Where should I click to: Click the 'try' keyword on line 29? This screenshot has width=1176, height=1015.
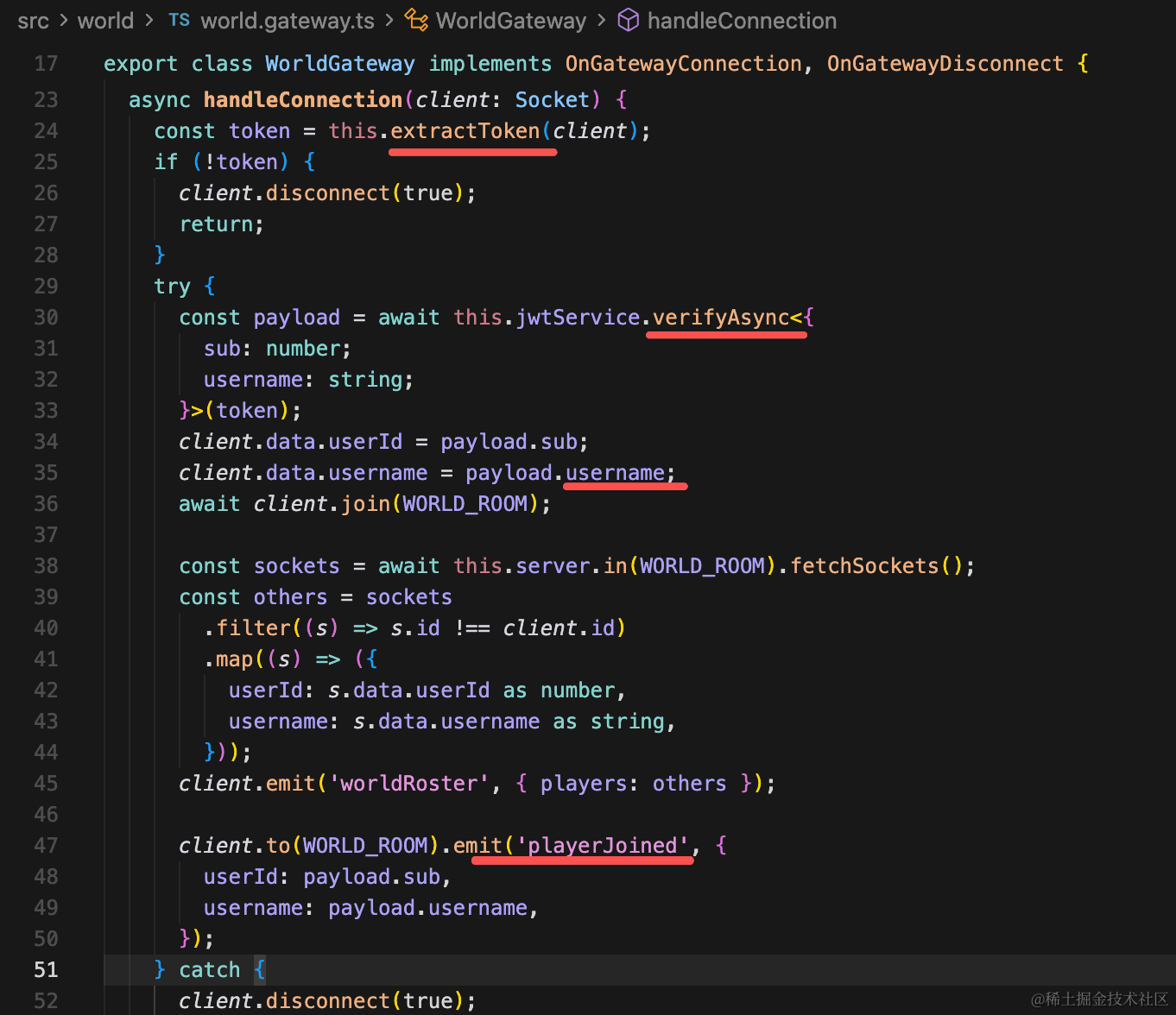172,287
